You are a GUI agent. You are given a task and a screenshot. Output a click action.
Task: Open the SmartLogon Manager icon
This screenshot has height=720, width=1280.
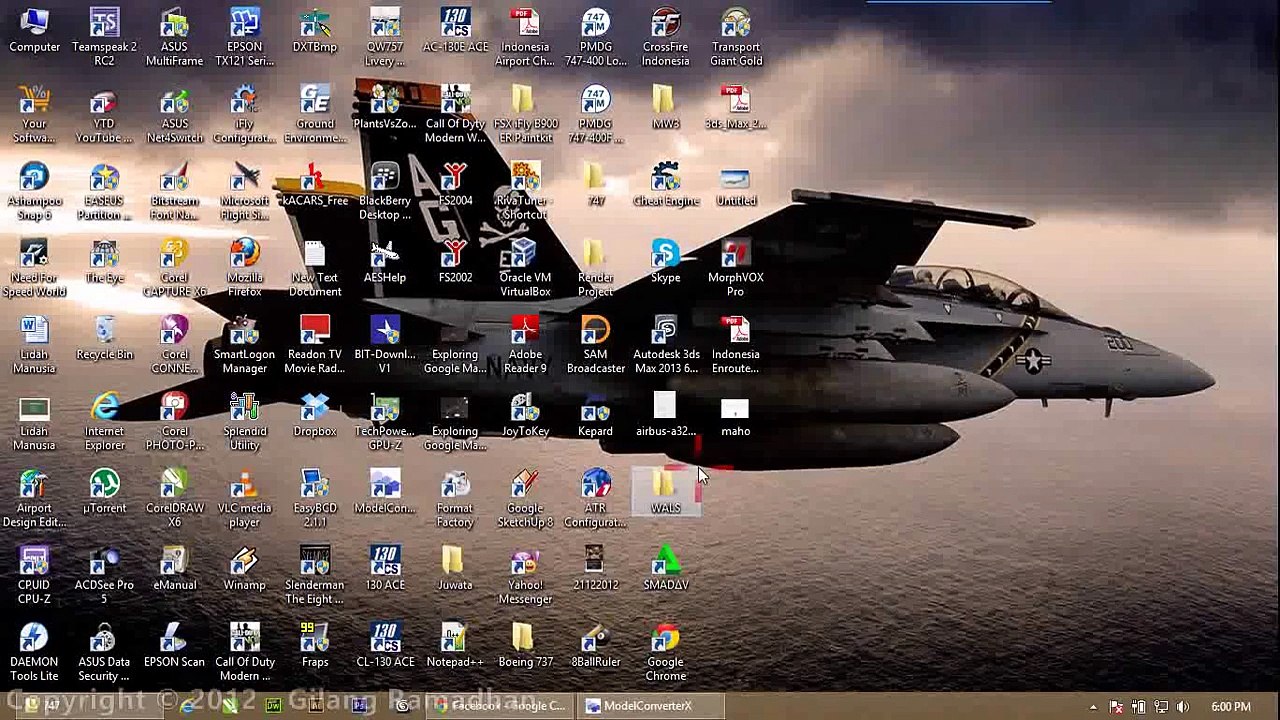244,346
